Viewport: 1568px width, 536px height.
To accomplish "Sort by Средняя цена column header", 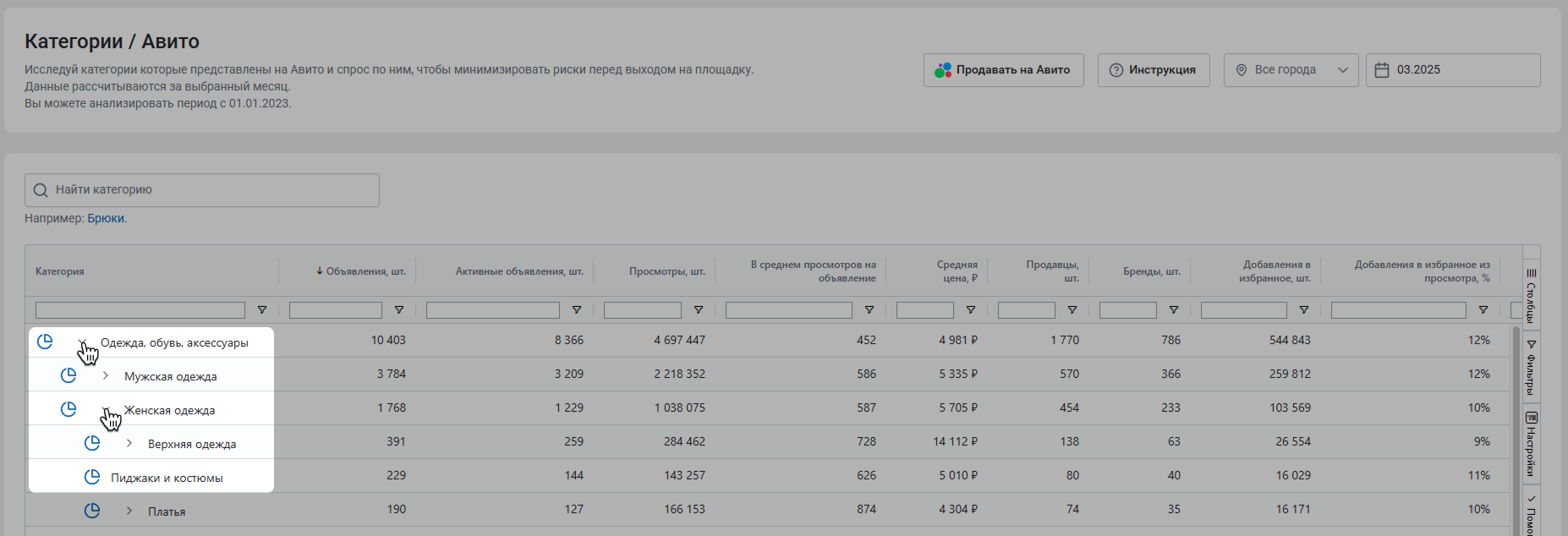I will click(957, 271).
